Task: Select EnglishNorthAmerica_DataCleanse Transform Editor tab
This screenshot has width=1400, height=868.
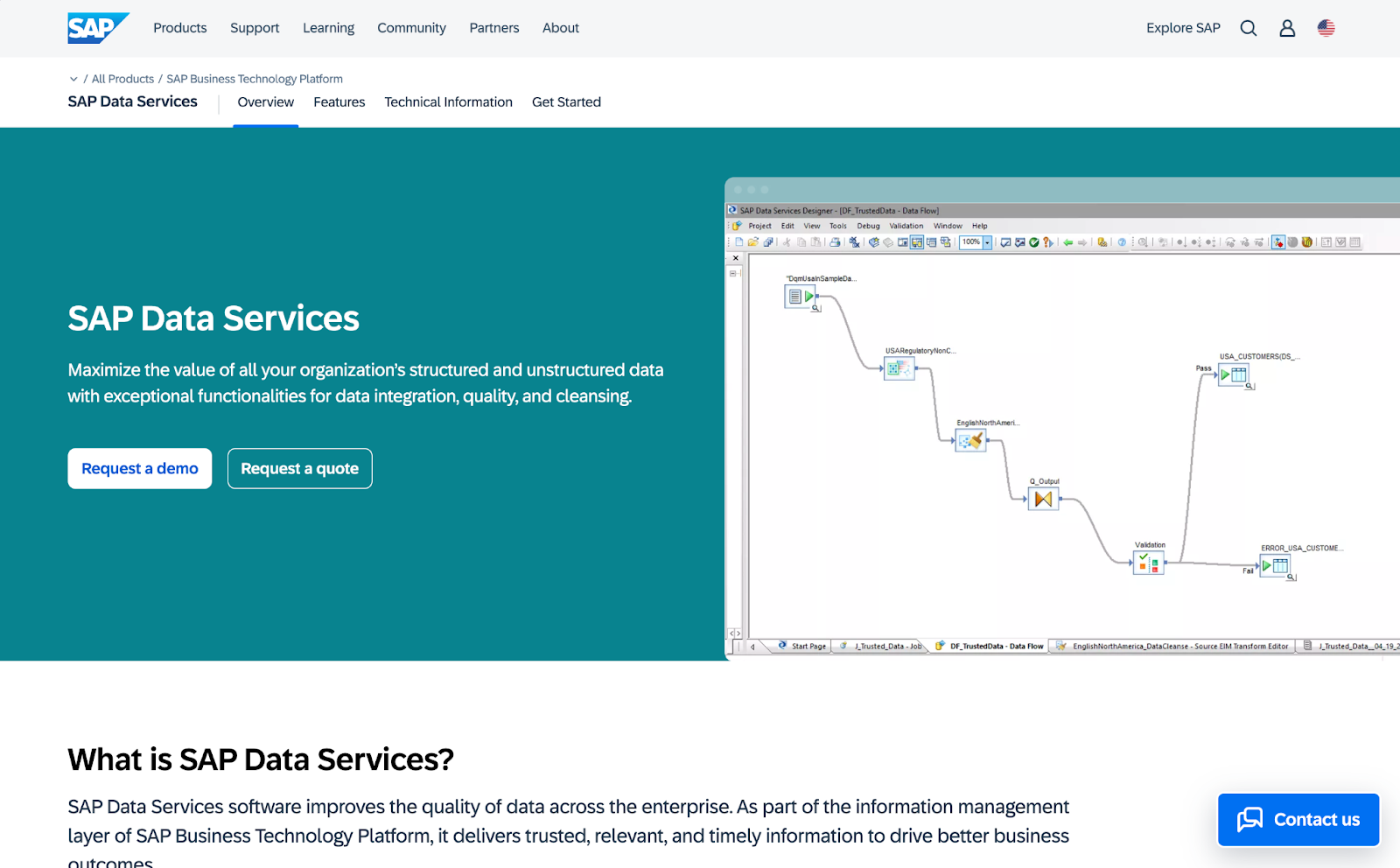Action: (x=1172, y=647)
